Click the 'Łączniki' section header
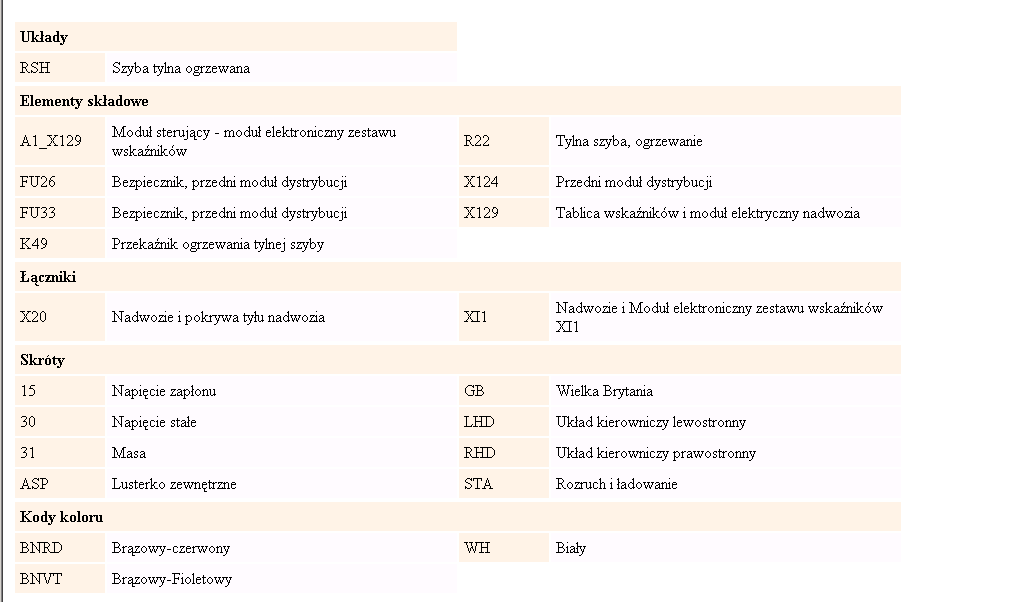1009x602 pixels. (48, 277)
